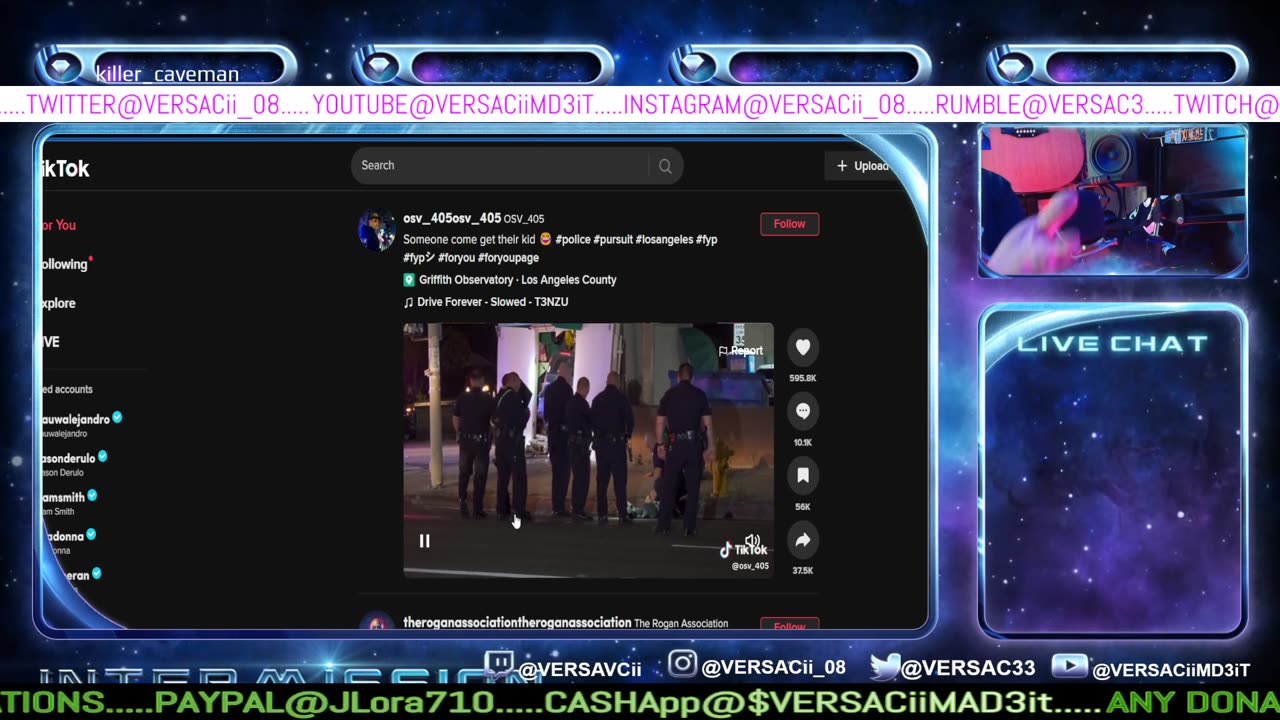Open comments on the osv_405 video
Screen dimensions: 1280x720
pos(802,411)
